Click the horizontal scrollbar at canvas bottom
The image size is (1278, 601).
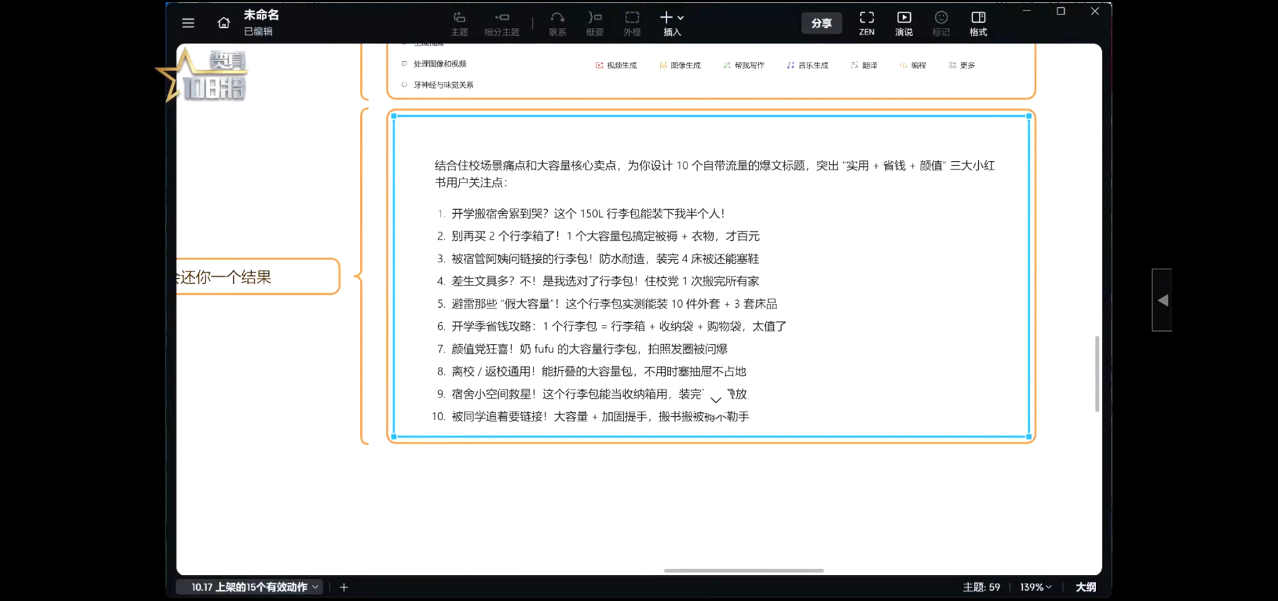(x=743, y=571)
